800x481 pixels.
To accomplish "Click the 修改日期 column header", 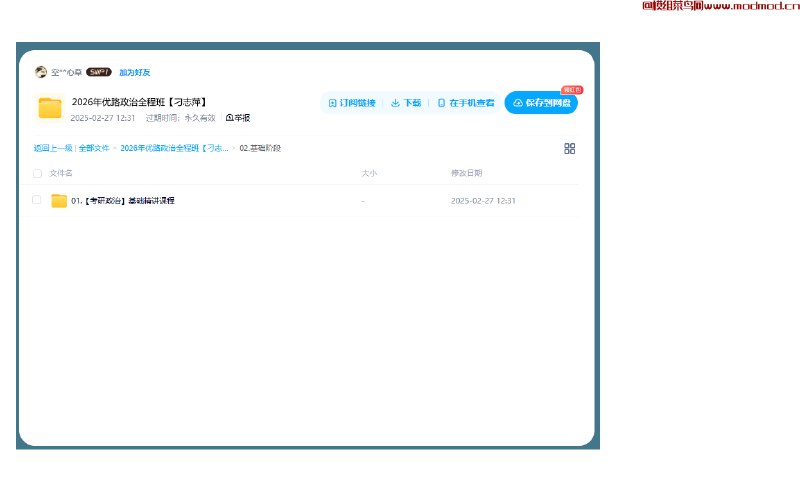I will pyautogui.click(x=466, y=173).
